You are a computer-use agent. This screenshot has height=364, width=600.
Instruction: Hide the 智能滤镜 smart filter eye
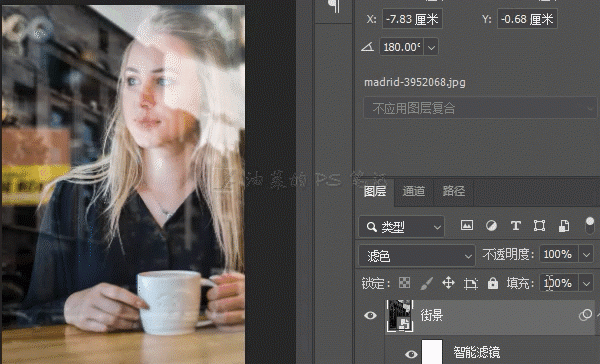411,354
